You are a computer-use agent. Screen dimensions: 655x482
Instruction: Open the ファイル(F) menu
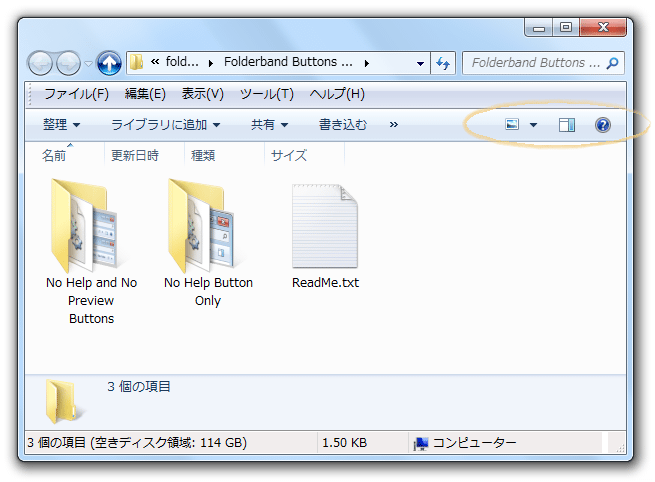76,94
